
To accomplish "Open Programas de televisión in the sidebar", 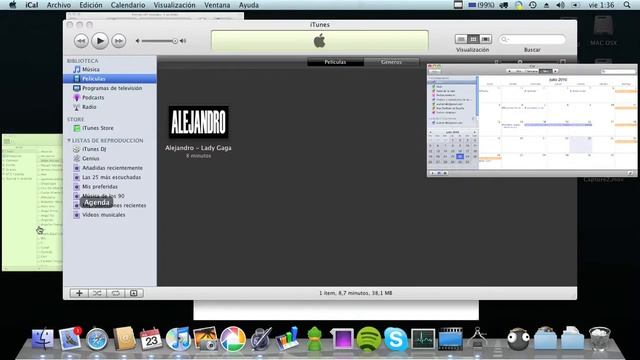I will [x=109, y=88].
